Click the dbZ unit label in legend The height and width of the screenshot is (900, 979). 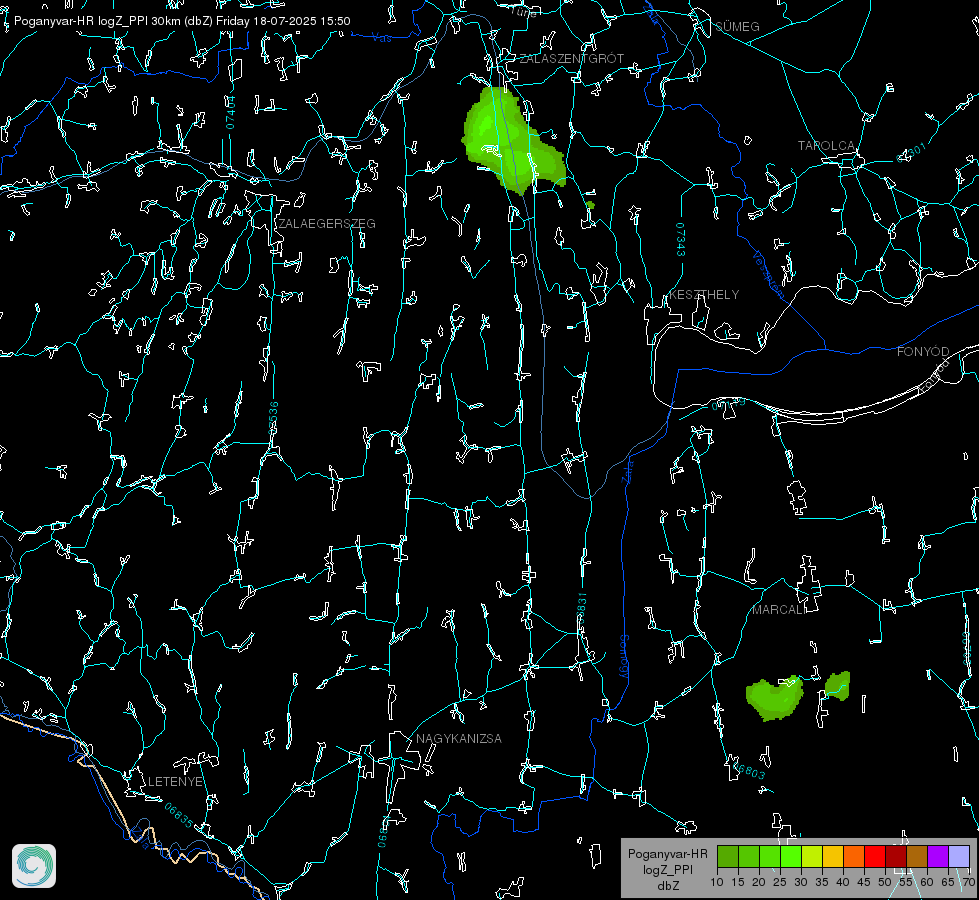tap(667, 885)
